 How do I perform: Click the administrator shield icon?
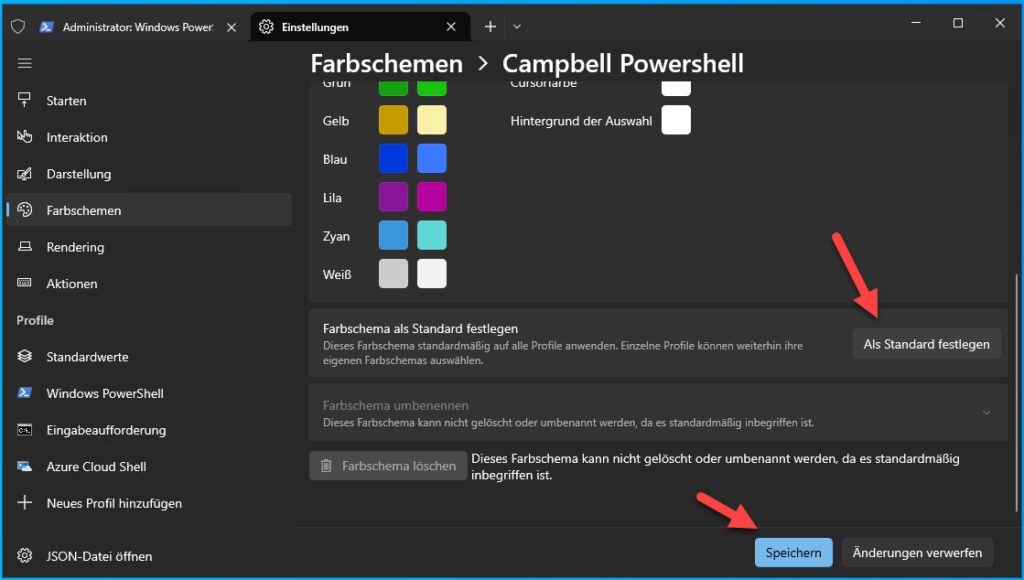(18, 27)
